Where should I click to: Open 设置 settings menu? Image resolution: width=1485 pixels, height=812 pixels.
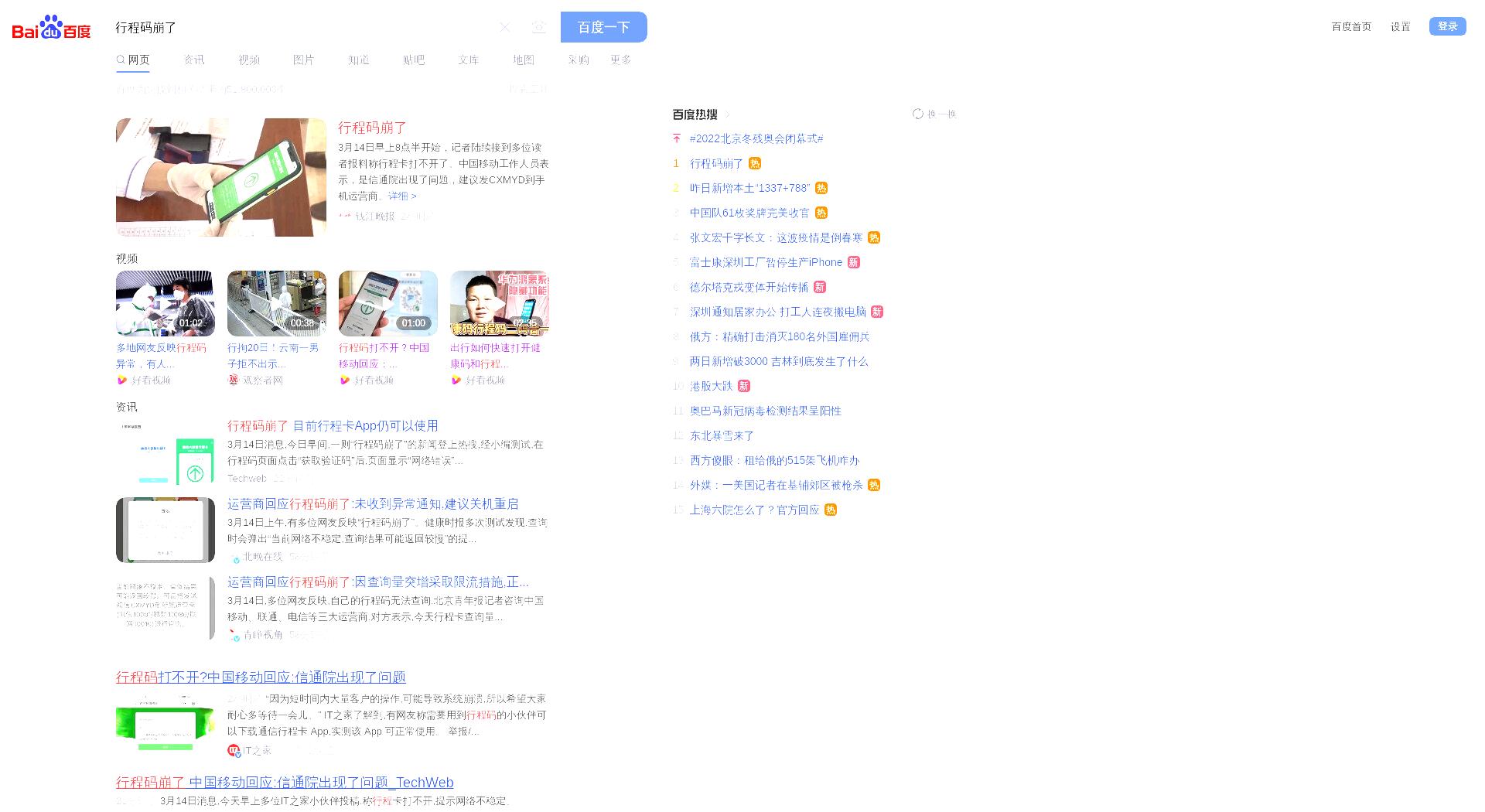click(1400, 27)
